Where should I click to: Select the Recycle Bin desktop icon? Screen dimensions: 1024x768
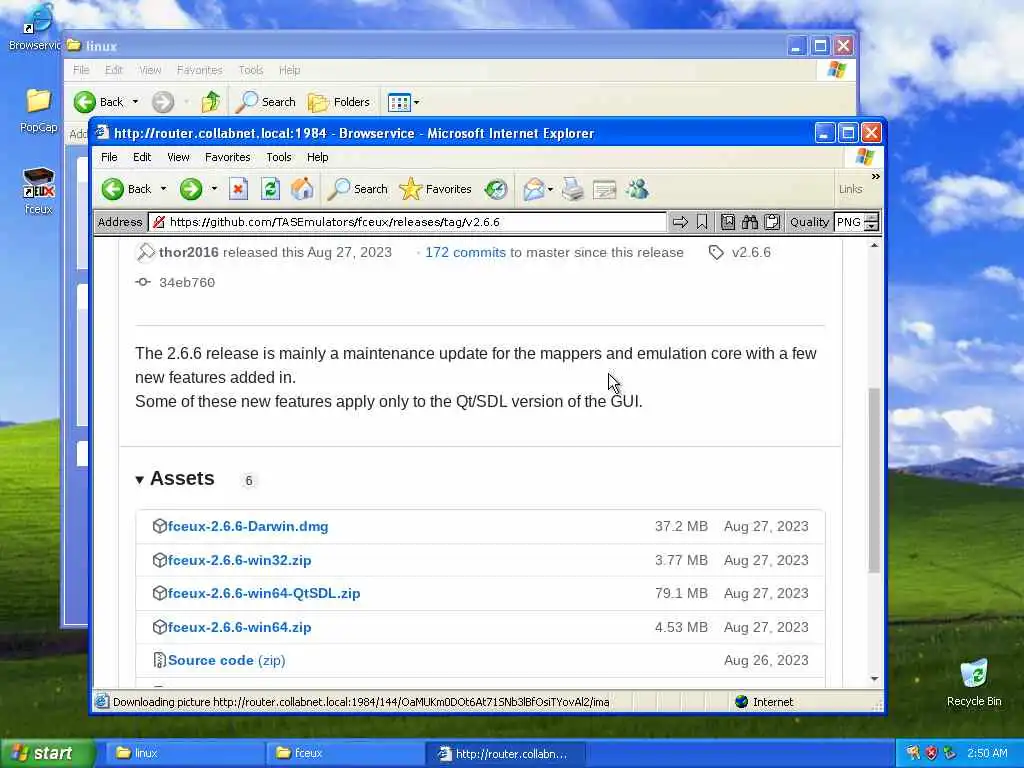click(974, 683)
